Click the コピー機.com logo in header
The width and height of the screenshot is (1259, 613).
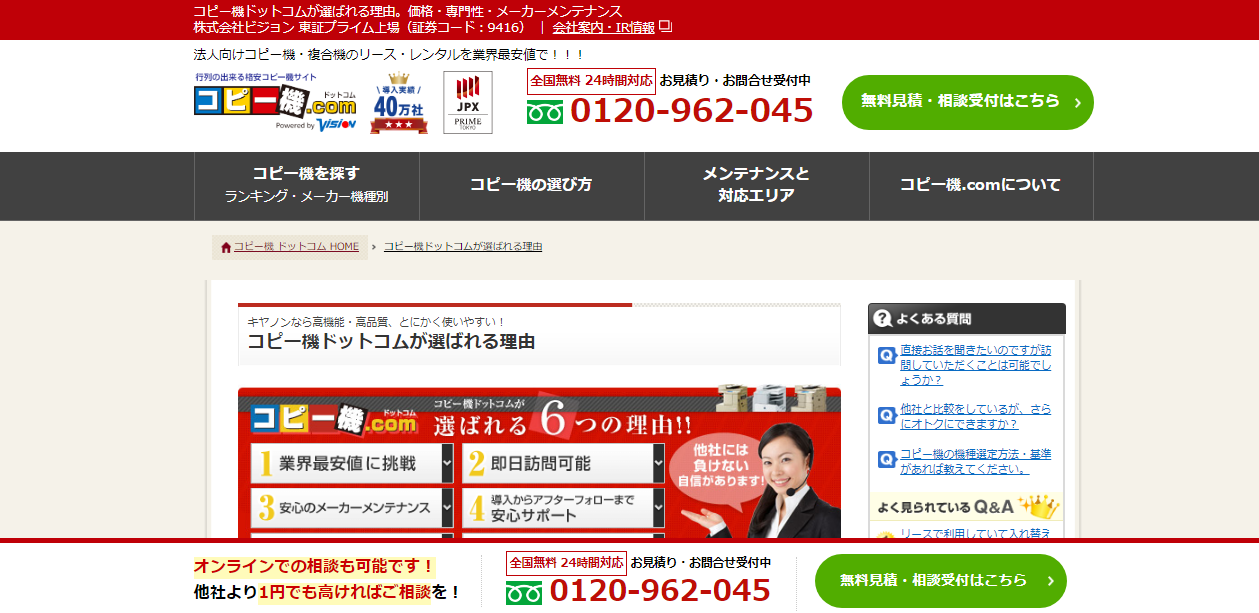pyautogui.click(x=275, y=102)
